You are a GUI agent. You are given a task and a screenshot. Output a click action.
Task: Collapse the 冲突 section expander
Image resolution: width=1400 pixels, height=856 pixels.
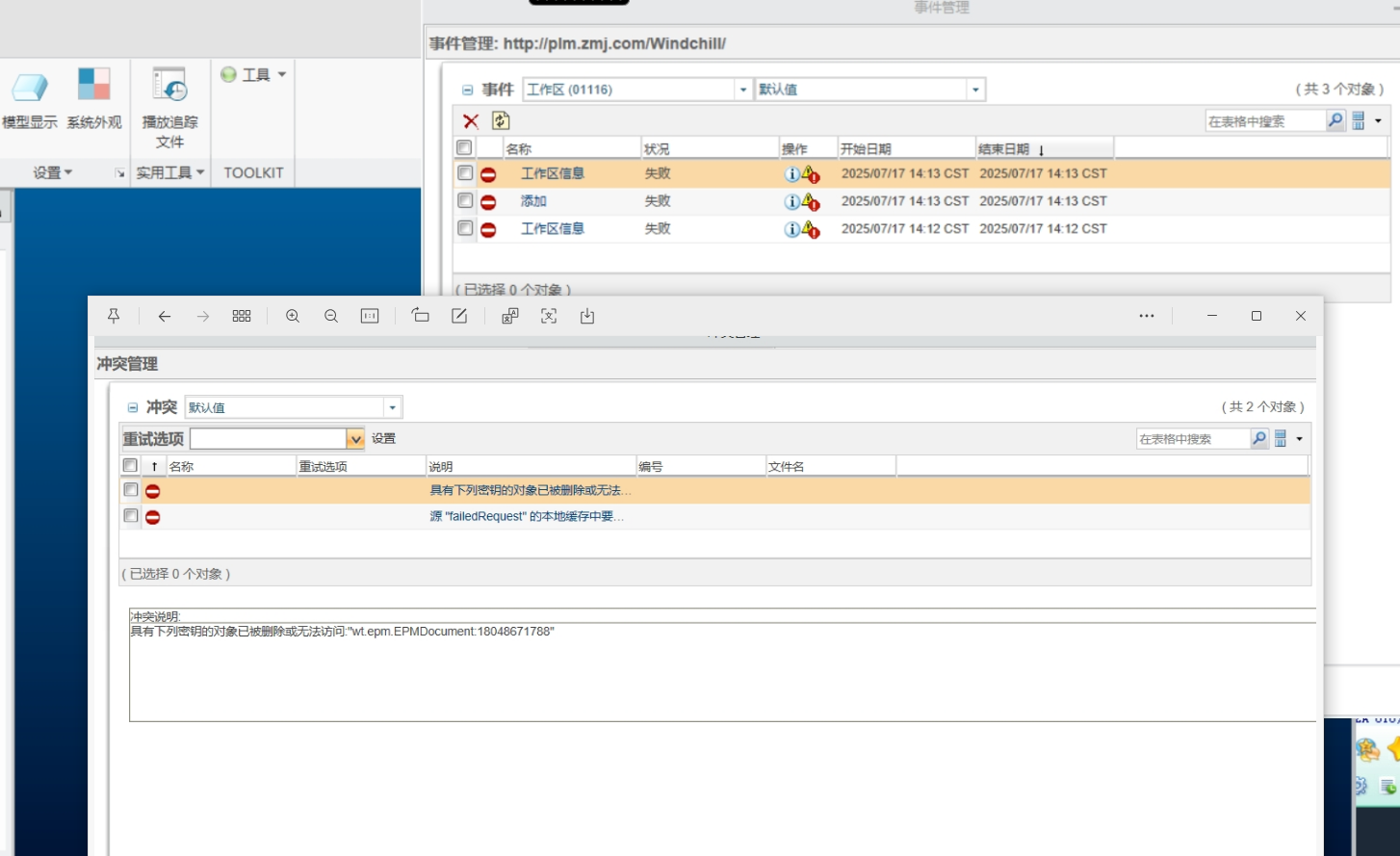[133, 408]
